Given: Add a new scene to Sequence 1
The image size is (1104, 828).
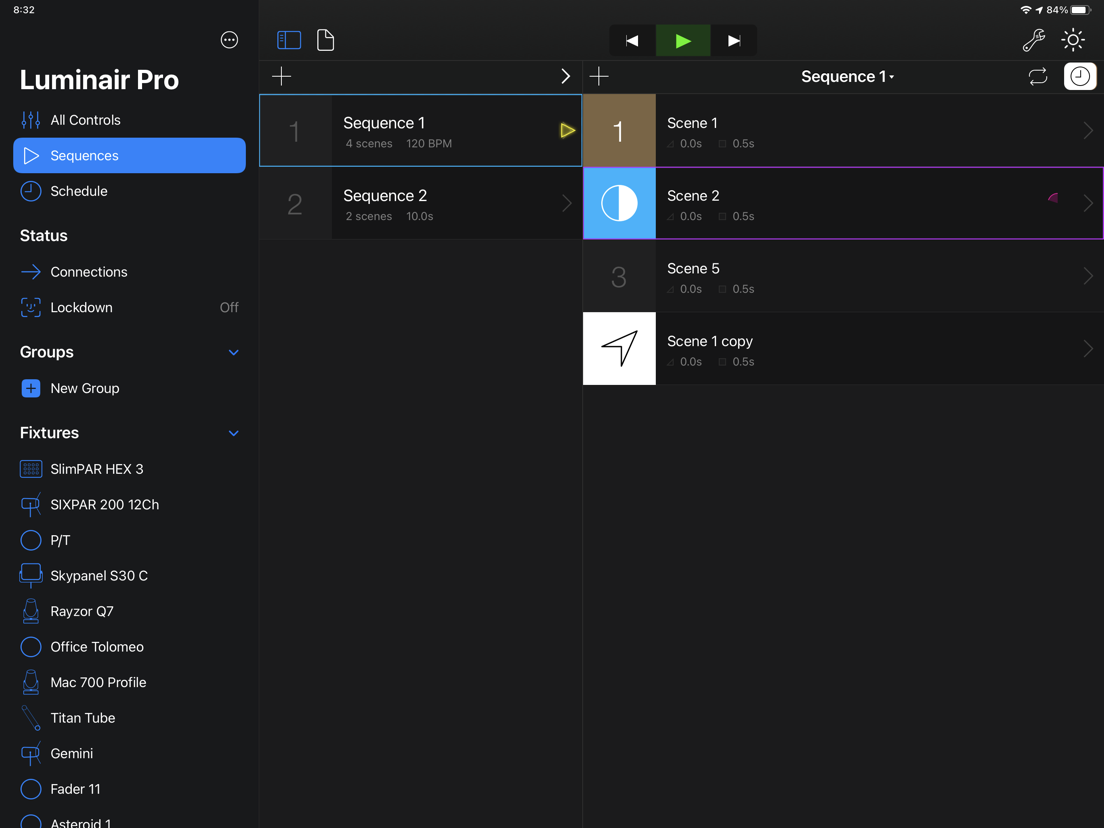Looking at the screenshot, I should (599, 76).
